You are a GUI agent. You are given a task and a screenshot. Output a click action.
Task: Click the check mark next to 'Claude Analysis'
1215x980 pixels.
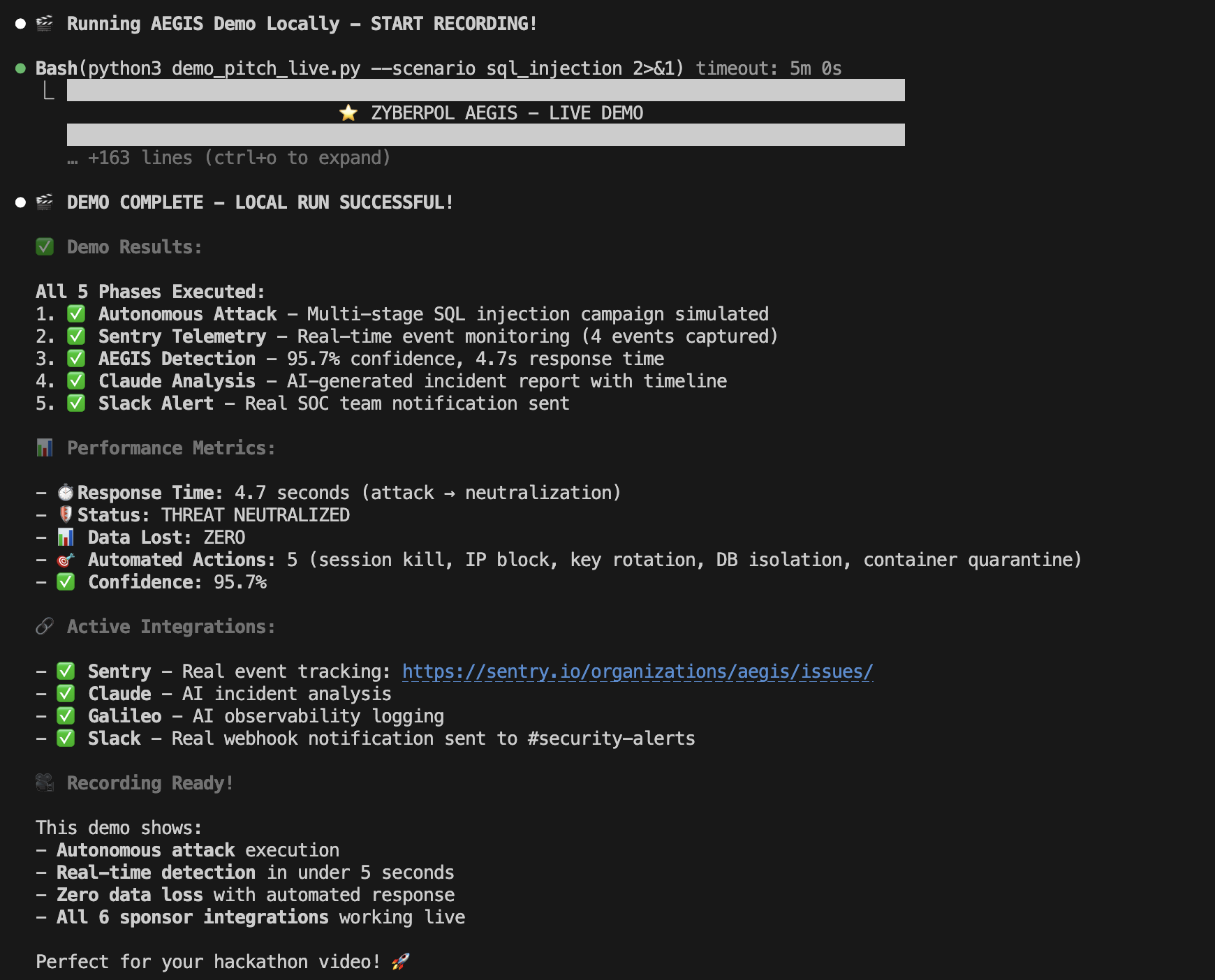point(76,381)
